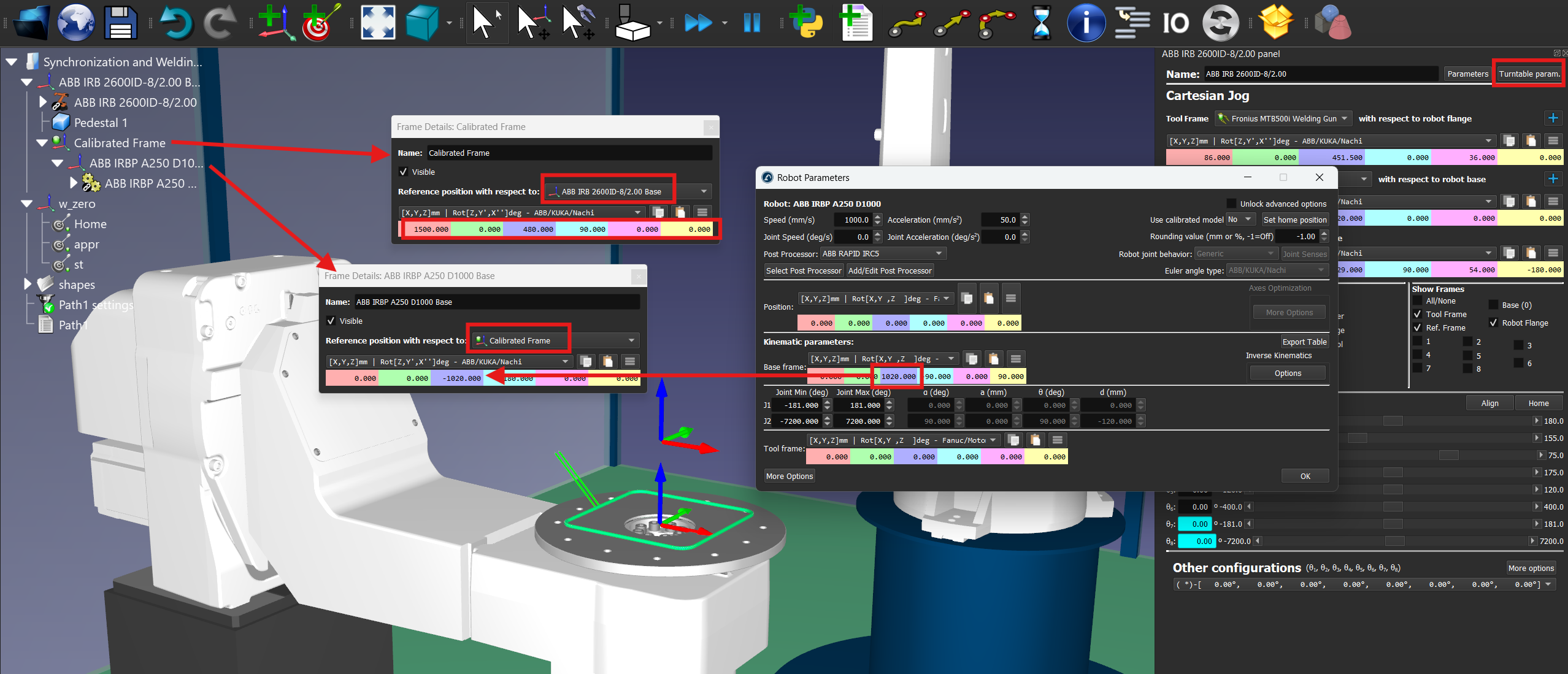The height and width of the screenshot is (674, 1568).
Task: Click the Save station floppy disk icon
Action: tap(120, 23)
